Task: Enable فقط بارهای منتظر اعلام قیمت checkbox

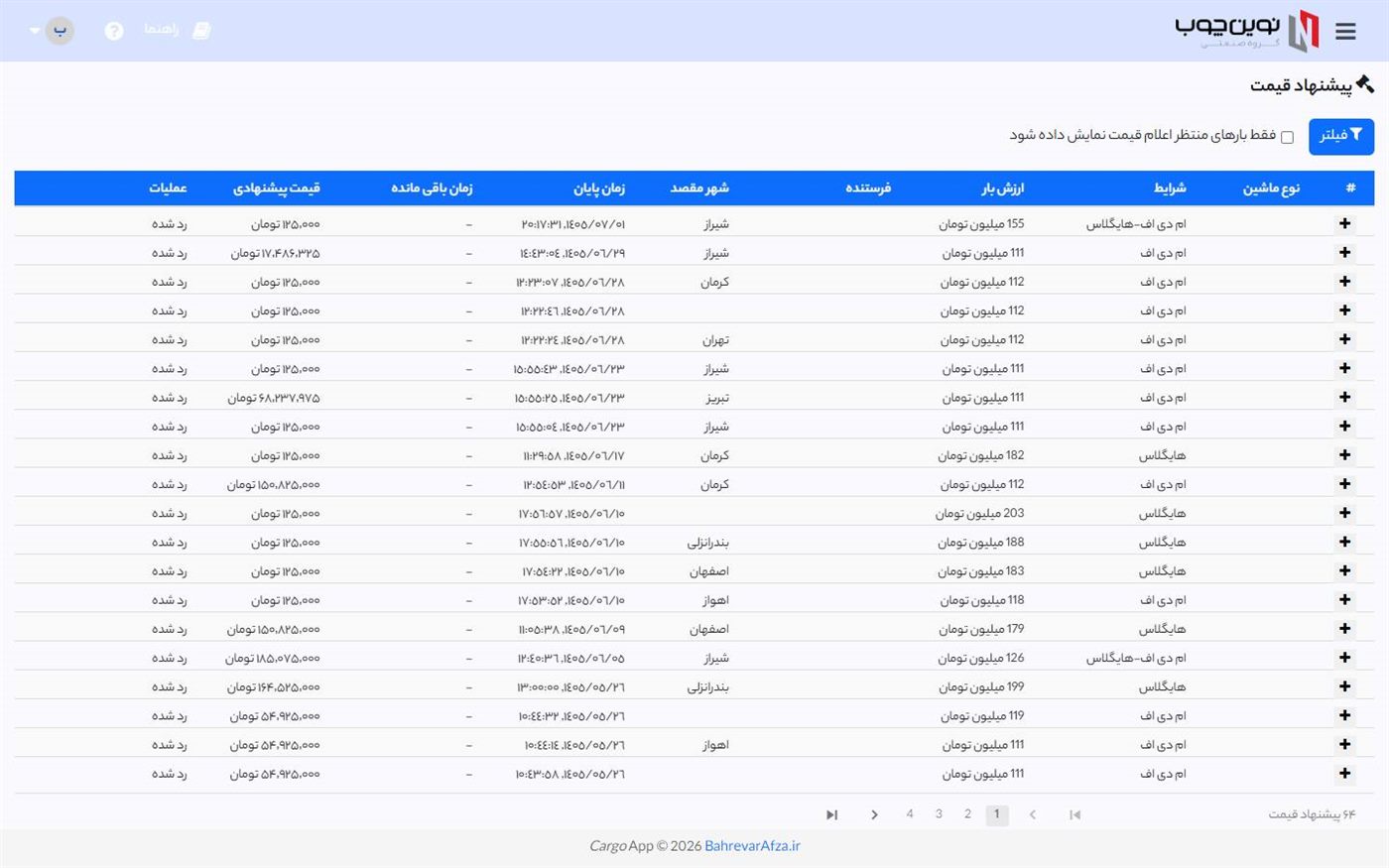Action: (1287, 137)
